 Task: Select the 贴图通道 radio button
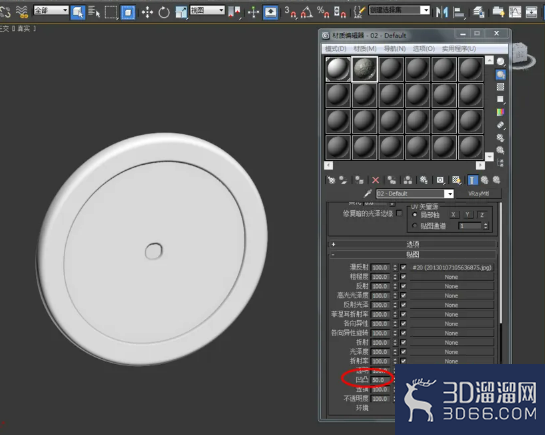tap(414, 226)
